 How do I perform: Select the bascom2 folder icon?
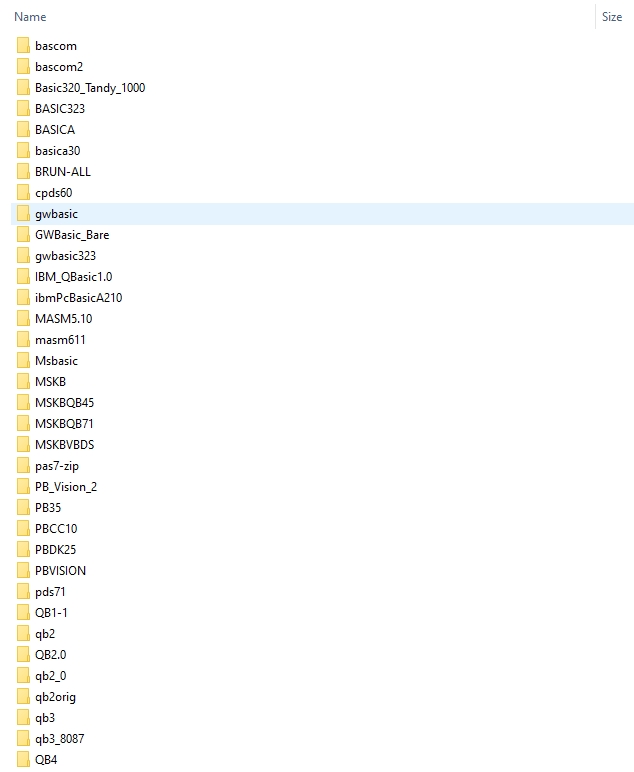click(x=23, y=66)
